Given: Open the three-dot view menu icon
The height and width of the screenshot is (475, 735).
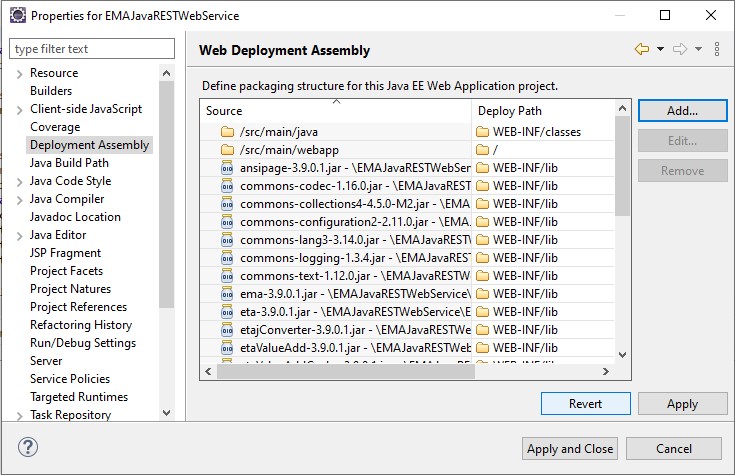Looking at the screenshot, I should pos(717,49).
